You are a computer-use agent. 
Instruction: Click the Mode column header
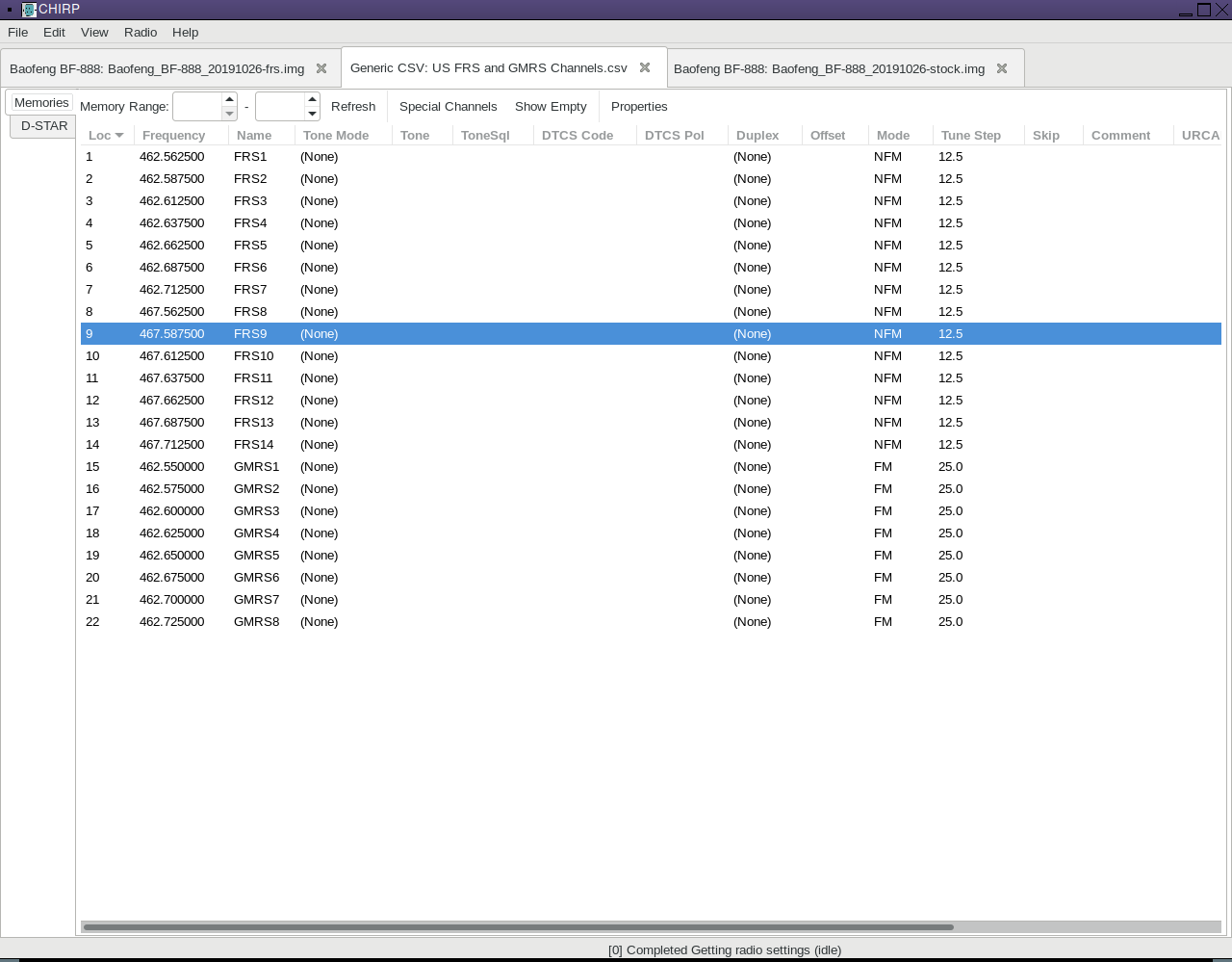pos(901,135)
